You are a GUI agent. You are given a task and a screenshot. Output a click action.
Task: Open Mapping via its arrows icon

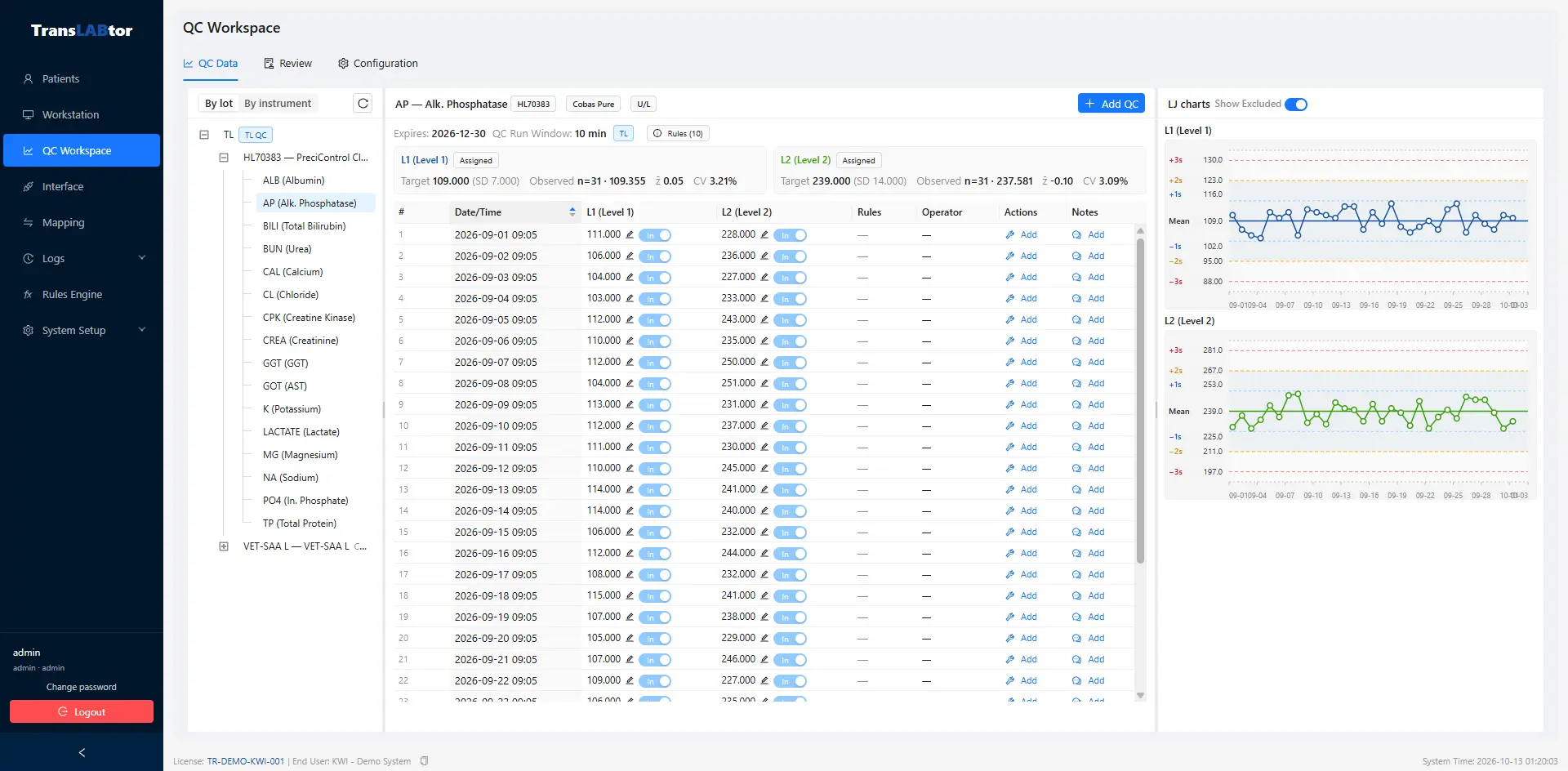[28, 223]
